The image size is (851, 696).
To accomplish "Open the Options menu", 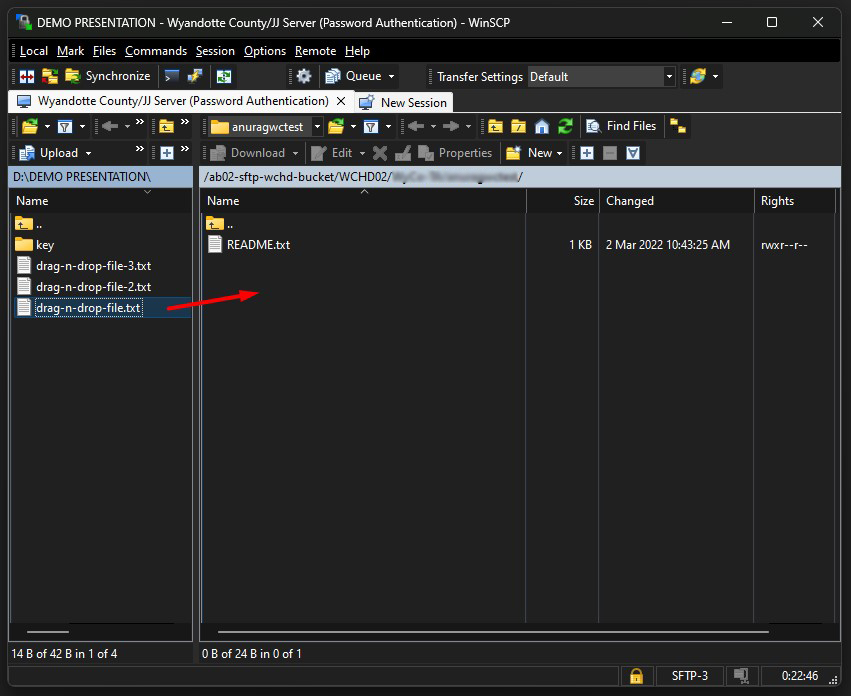I will point(265,51).
